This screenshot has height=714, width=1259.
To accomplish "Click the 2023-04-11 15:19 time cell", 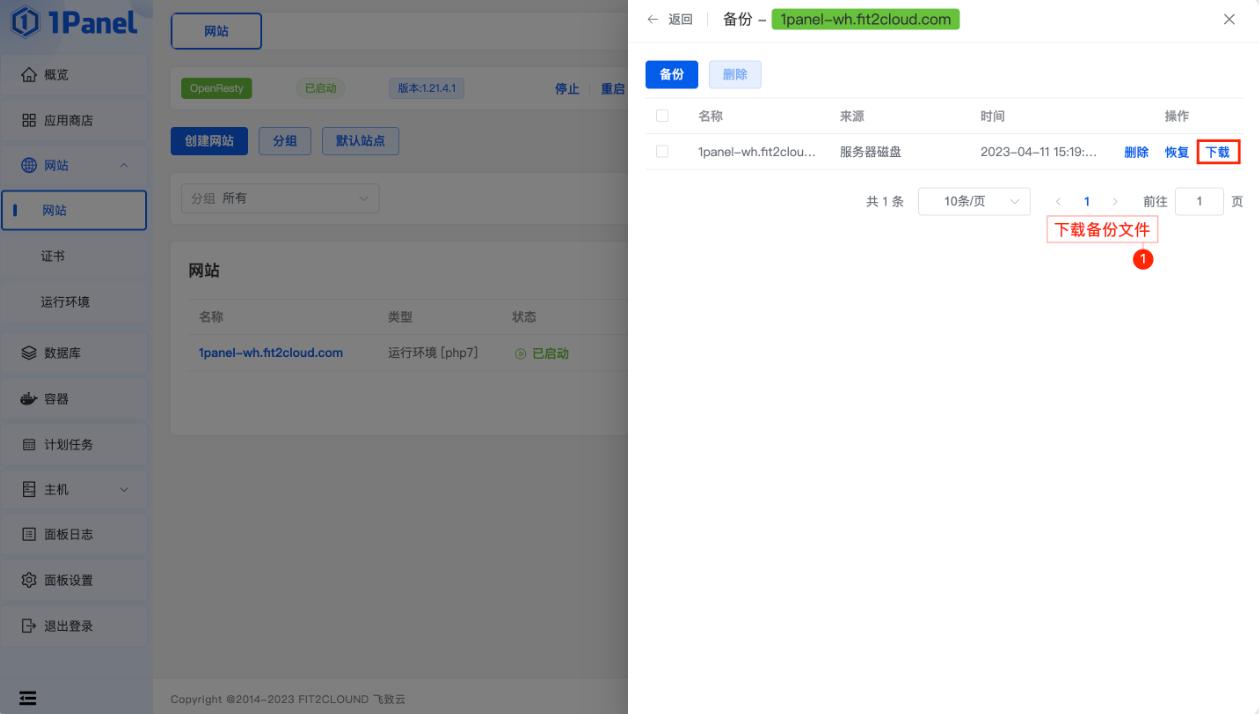I will click(1038, 152).
